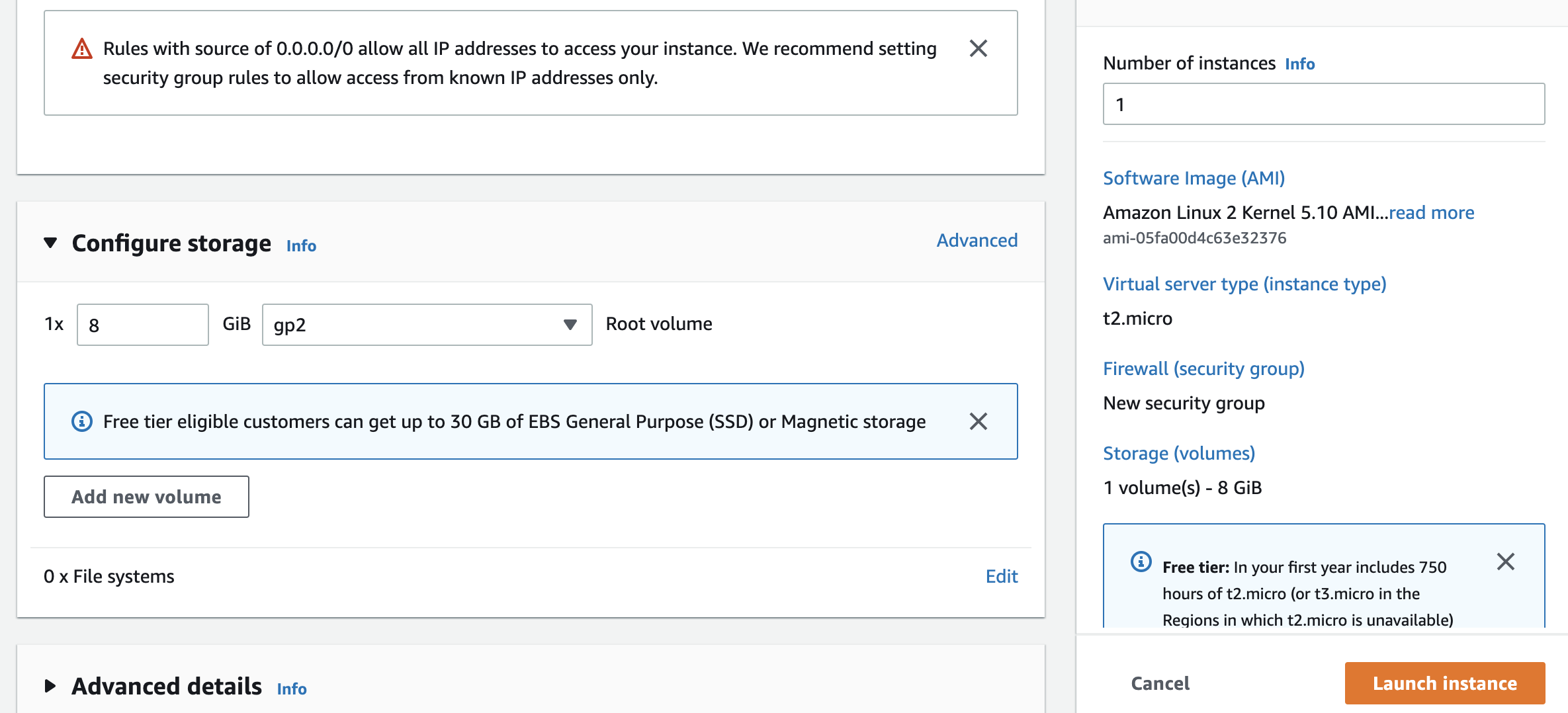Open Software Image (AMI) summary link
Image resolution: width=1568 pixels, height=713 pixels.
tap(1194, 178)
